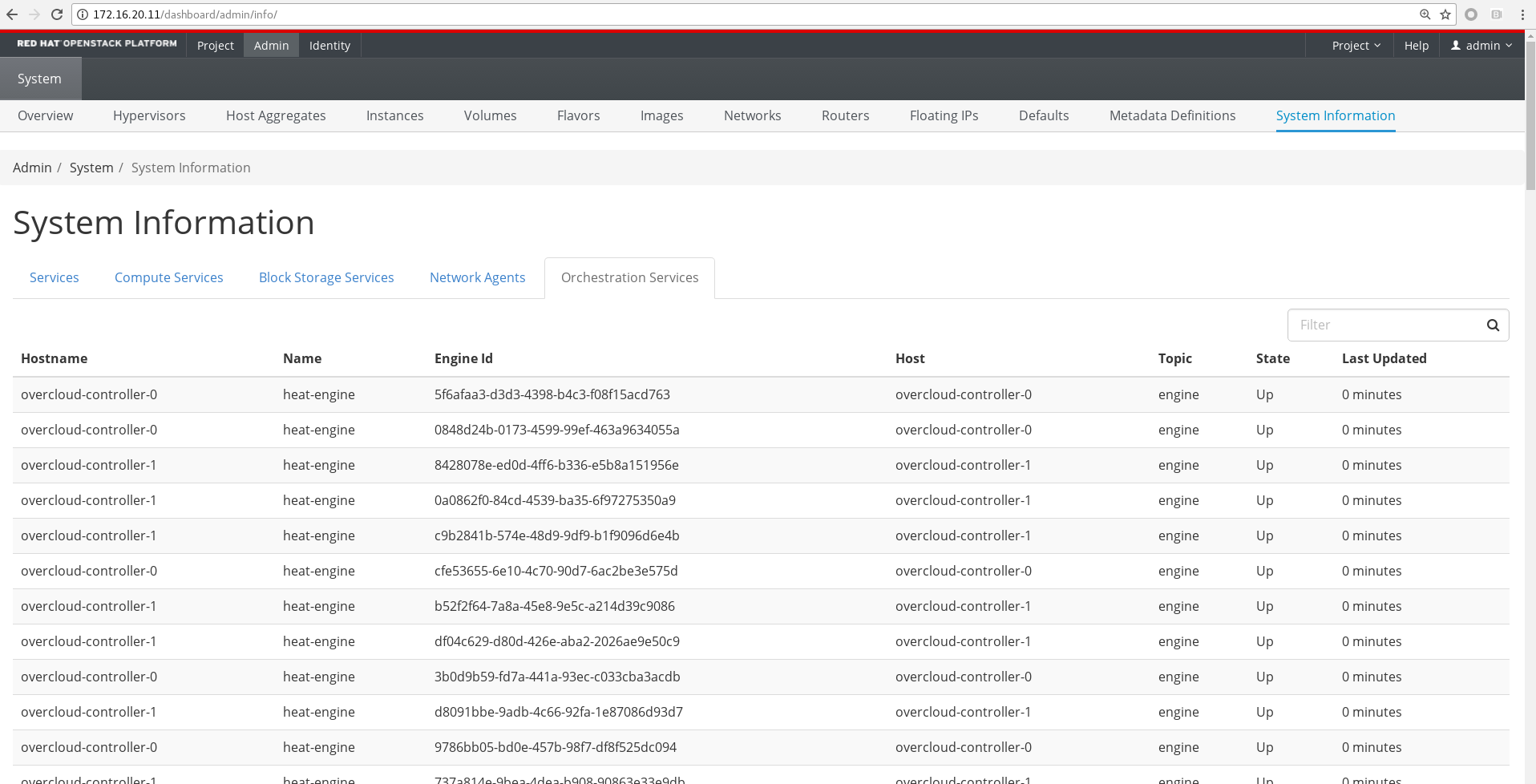Viewport: 1536px width, 784px height.
Task: Open the Floating IPs page
Action: 944,115
